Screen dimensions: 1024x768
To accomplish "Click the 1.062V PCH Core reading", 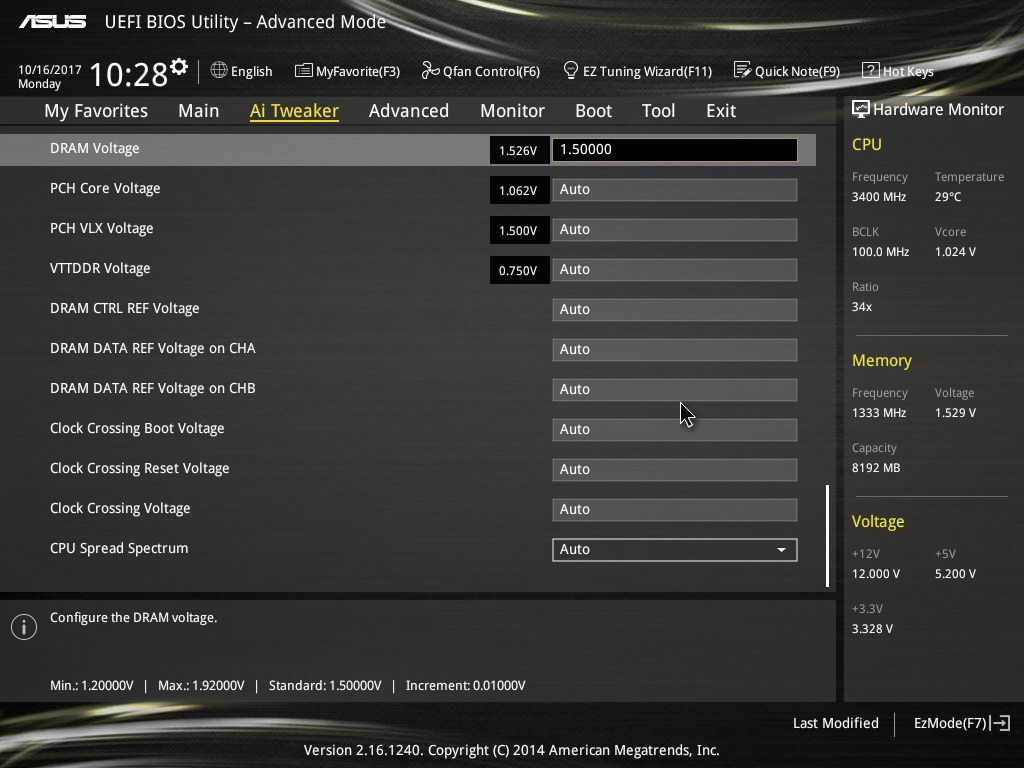I will tap(519, 190).
